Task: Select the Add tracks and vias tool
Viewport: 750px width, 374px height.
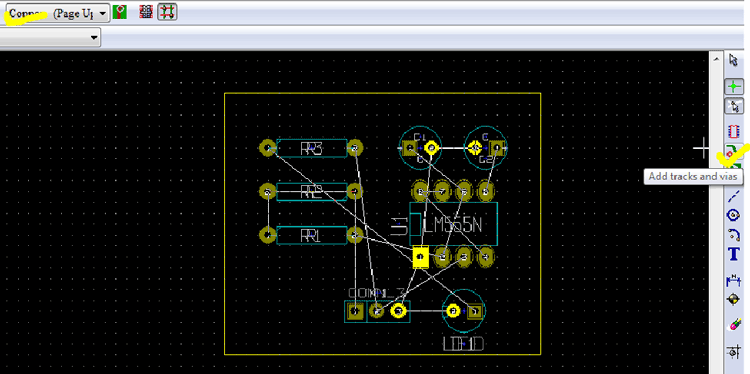Action: (732, 152)
